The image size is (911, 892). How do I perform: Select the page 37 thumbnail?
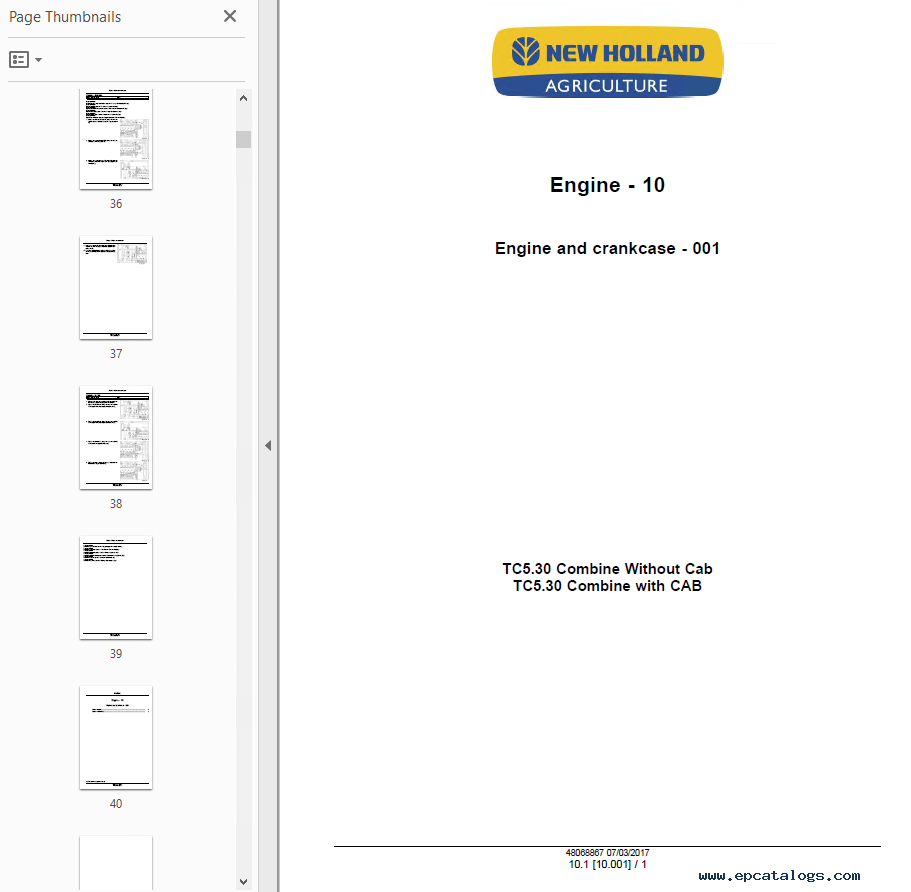tap(116, 288)
